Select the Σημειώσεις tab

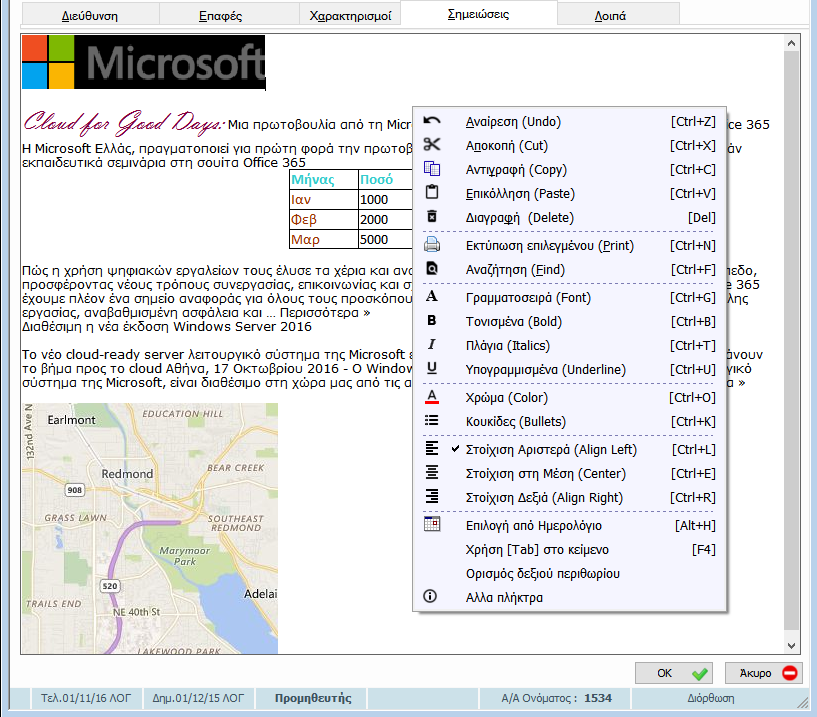tap(478, 14)
